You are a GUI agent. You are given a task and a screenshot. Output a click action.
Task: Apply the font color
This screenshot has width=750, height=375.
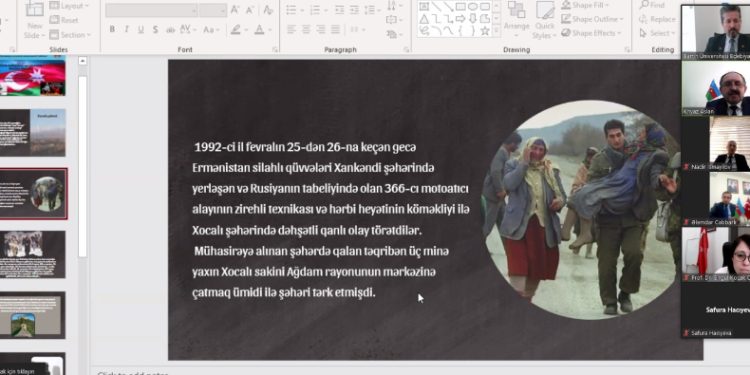[x=259, y=30]
